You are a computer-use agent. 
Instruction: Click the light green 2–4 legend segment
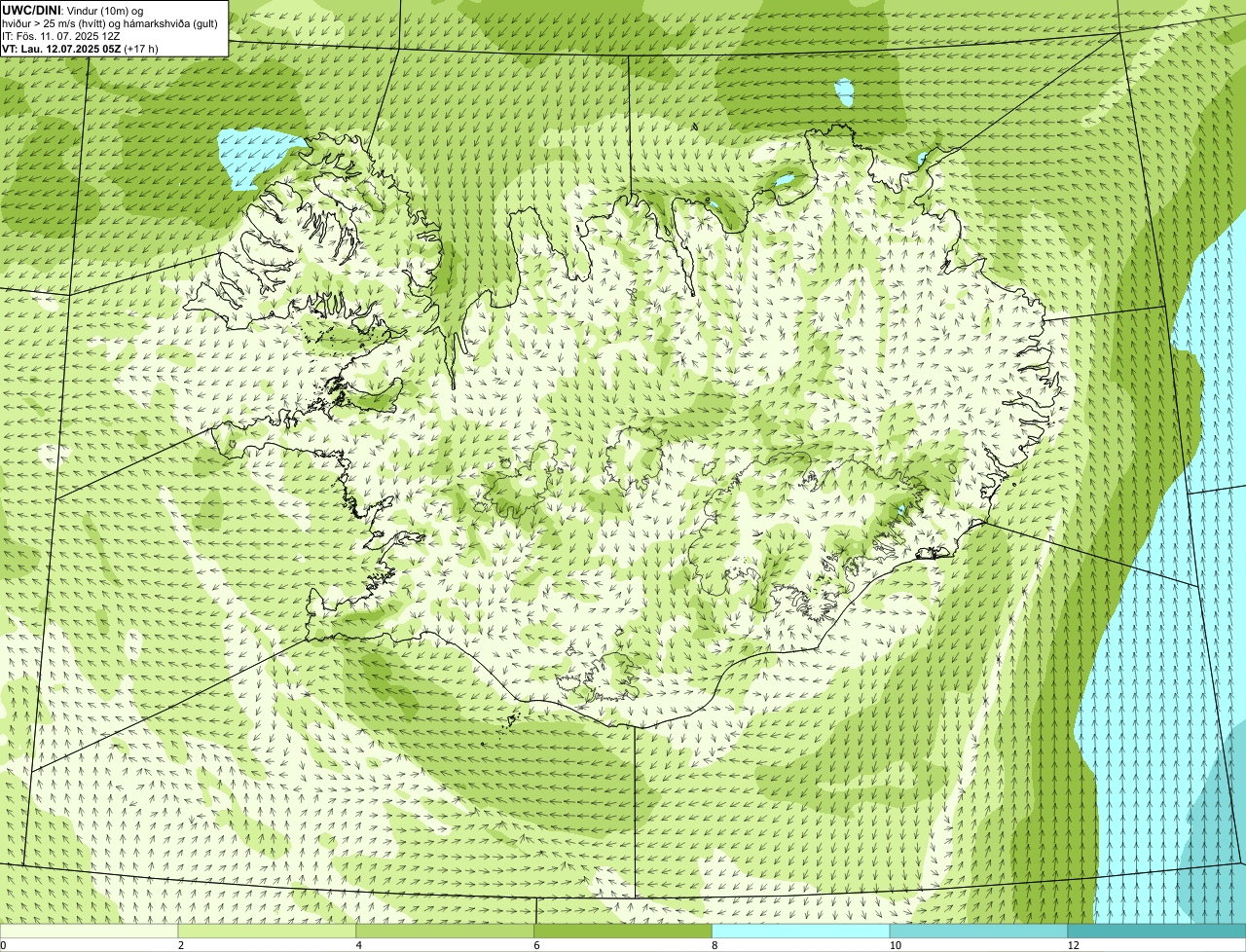[x=267, y=932]
